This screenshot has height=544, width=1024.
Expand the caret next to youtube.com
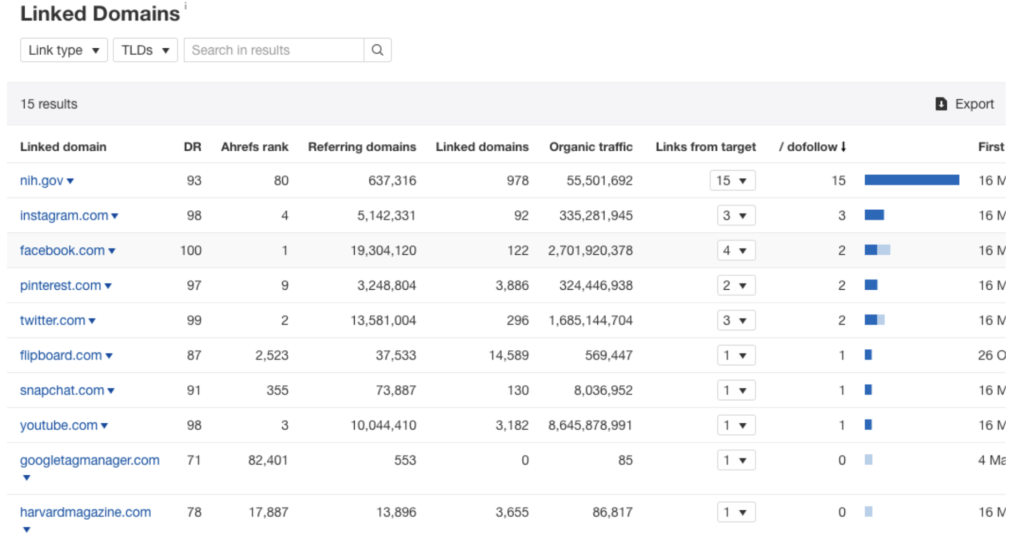[104, 426]
